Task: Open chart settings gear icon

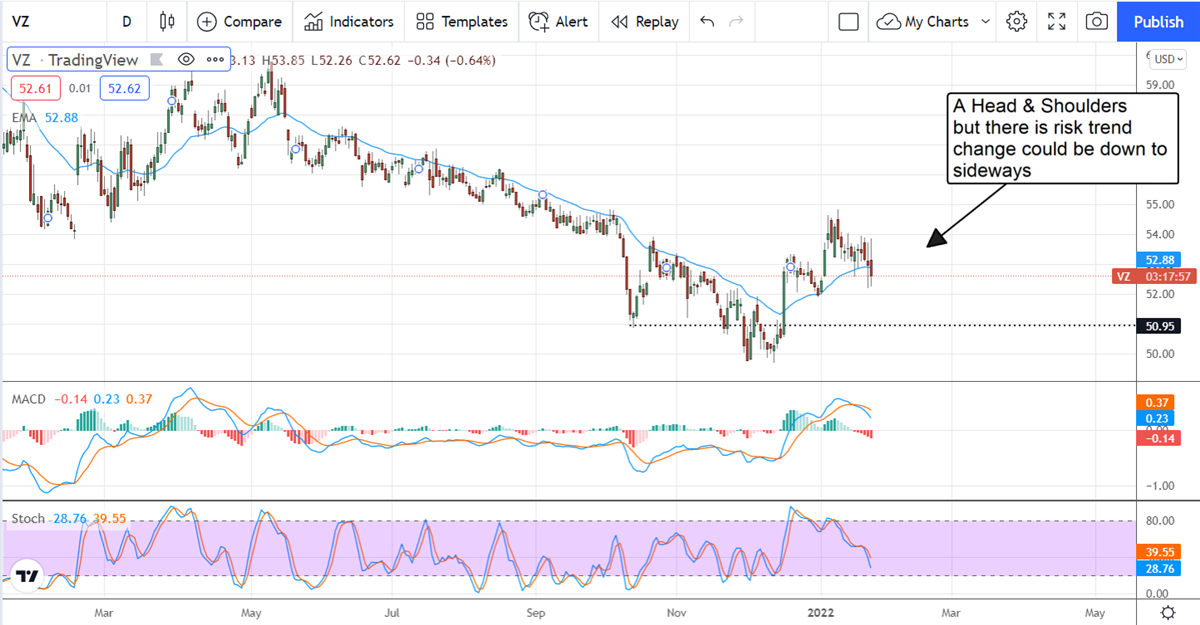Action: click(1017, 21)
